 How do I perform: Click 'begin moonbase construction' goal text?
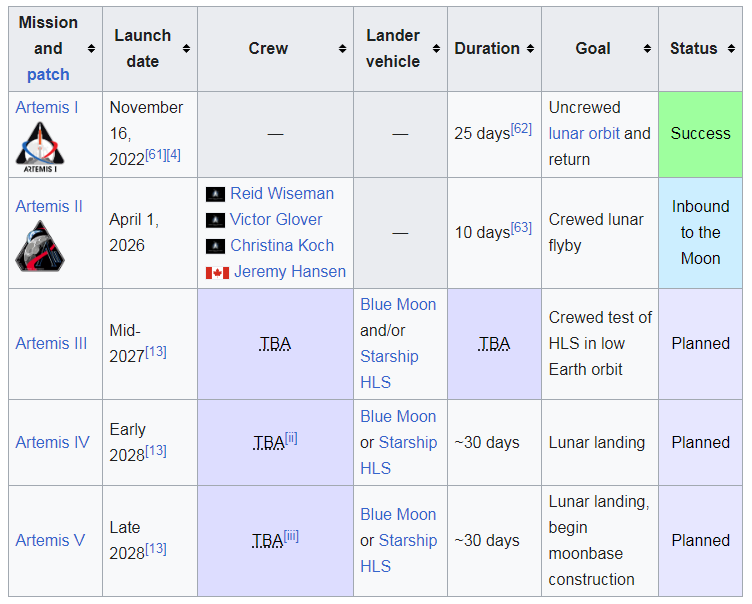(591, 554)
